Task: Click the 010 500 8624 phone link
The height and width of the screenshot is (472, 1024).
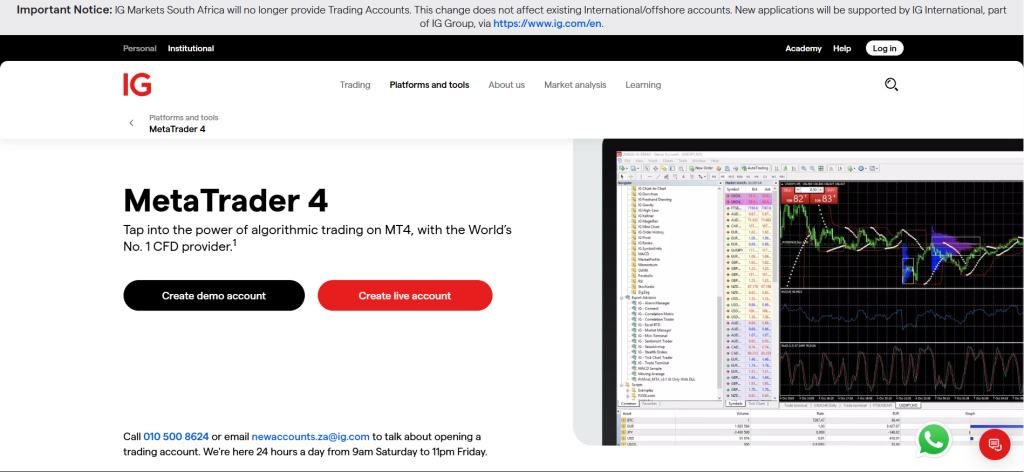Action: tap(176, 436)
